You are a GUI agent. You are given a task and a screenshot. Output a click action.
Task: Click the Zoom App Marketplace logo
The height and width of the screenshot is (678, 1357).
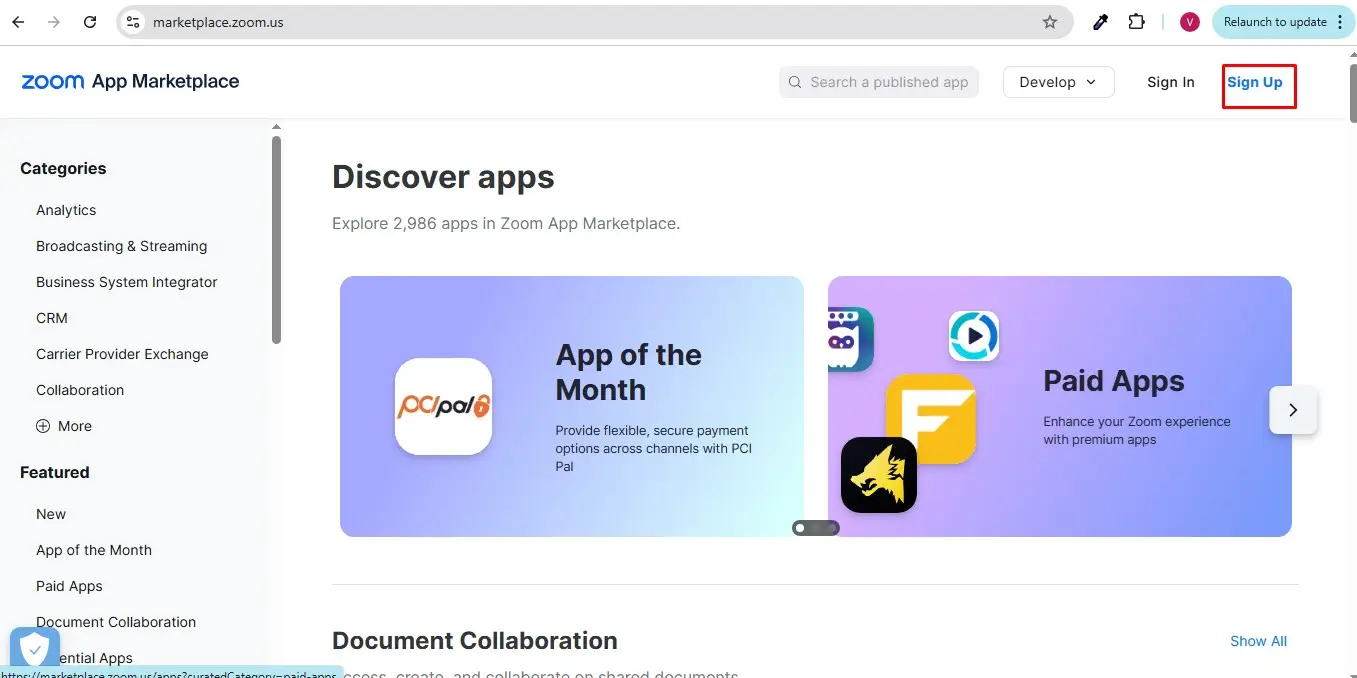130,82
